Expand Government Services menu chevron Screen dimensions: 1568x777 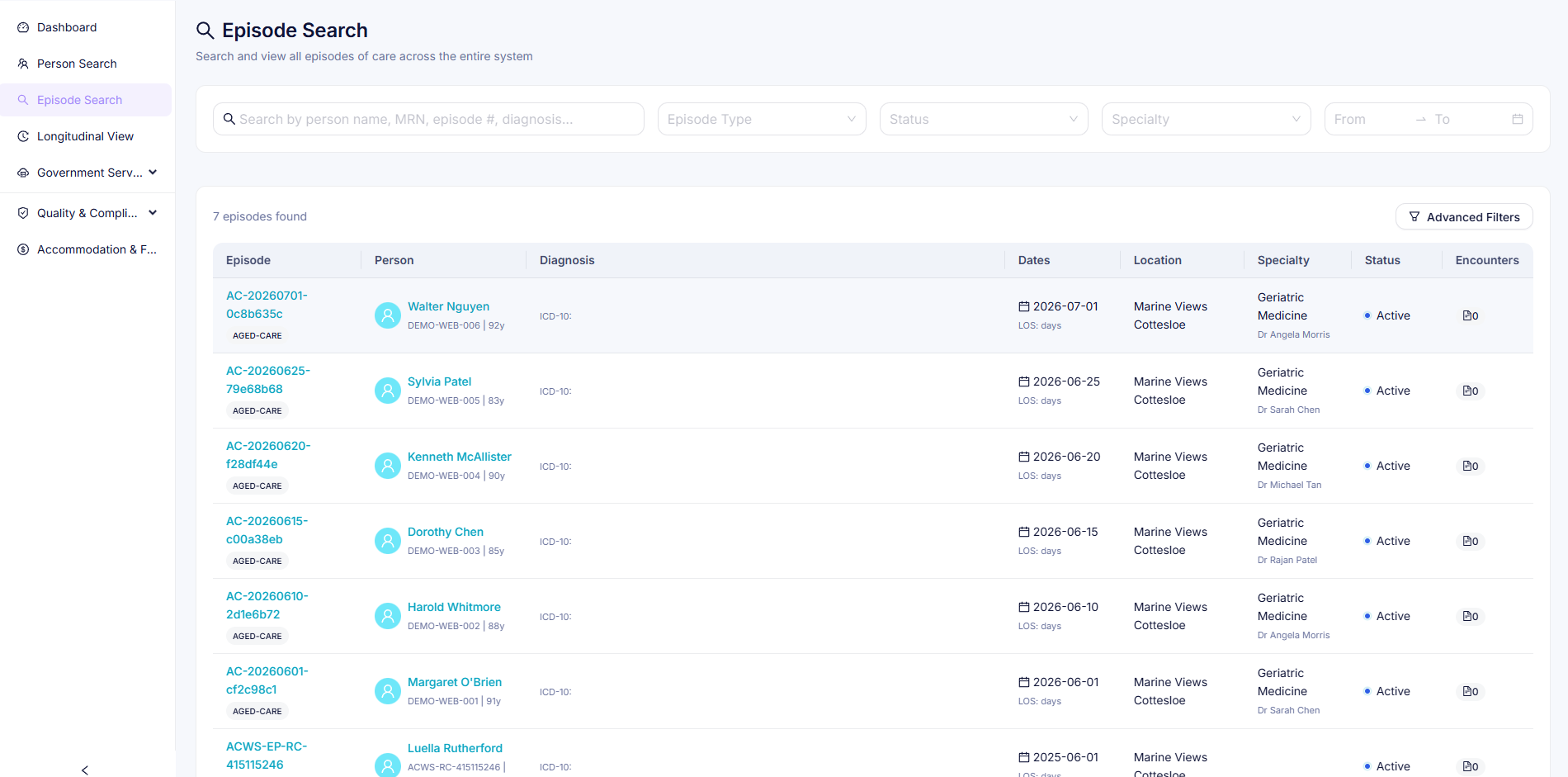coord(153,173)
